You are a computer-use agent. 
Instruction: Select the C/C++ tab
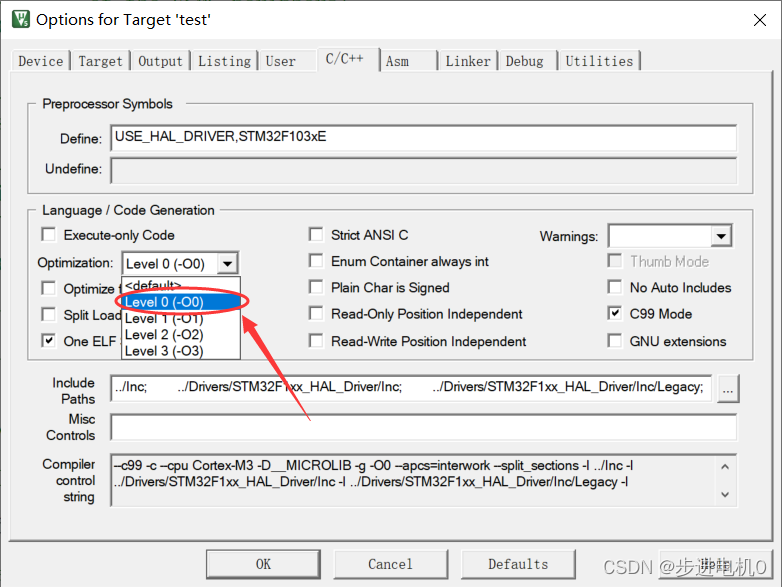click(347, 59)
